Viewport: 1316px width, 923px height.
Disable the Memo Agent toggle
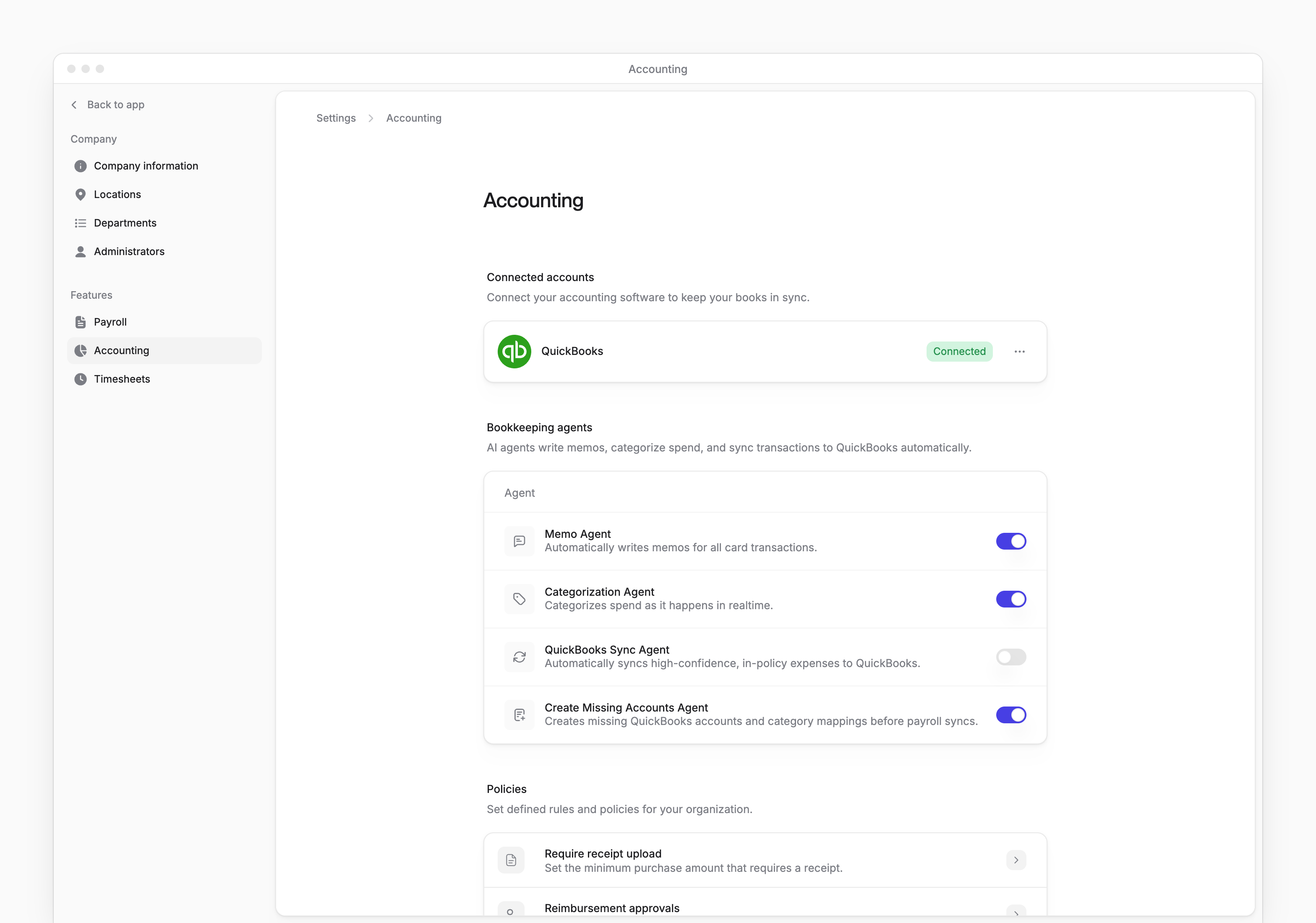pyautogui.click(x=1011, y=541)
